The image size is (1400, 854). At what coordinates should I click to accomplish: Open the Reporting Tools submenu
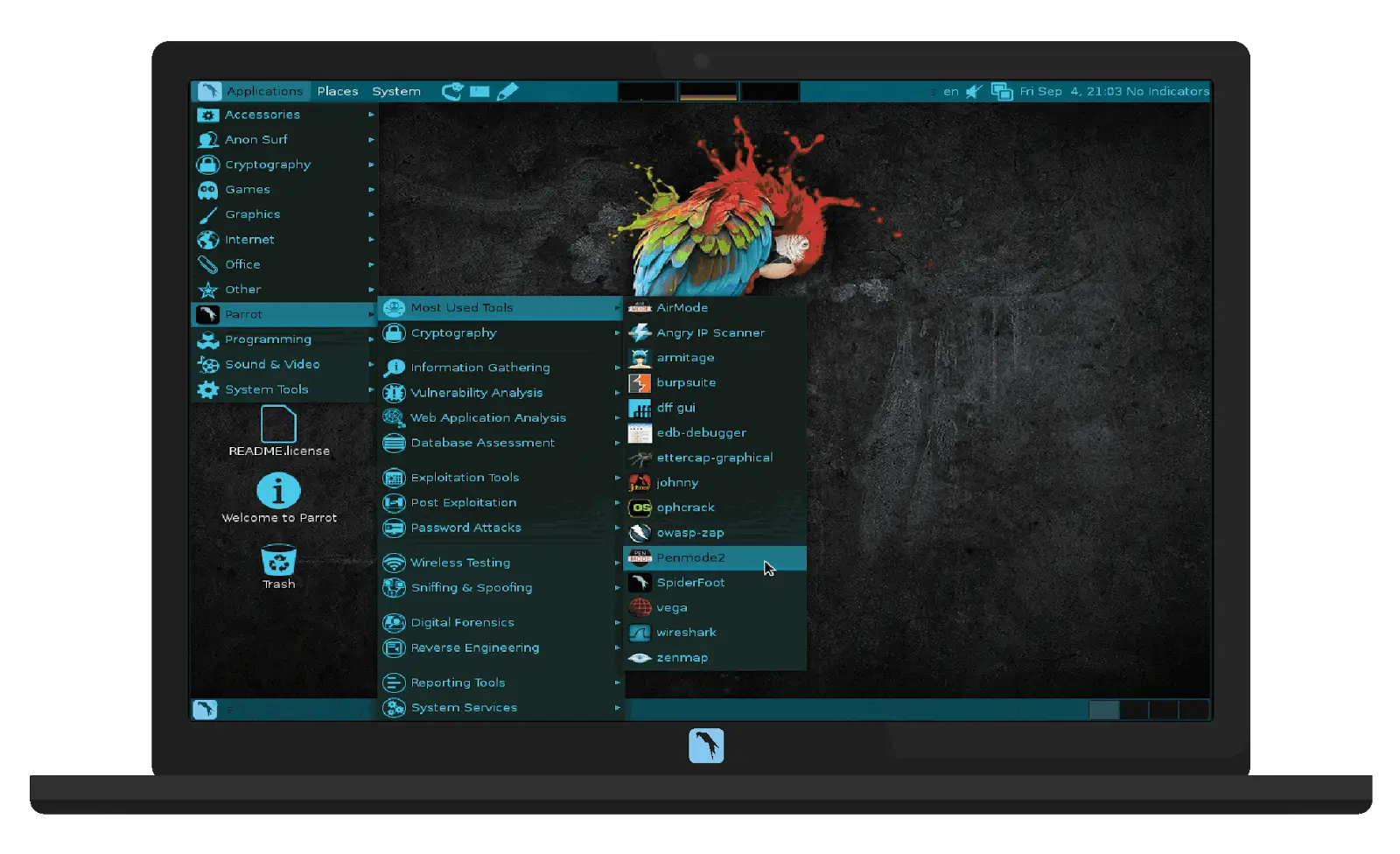pos(500,682)
